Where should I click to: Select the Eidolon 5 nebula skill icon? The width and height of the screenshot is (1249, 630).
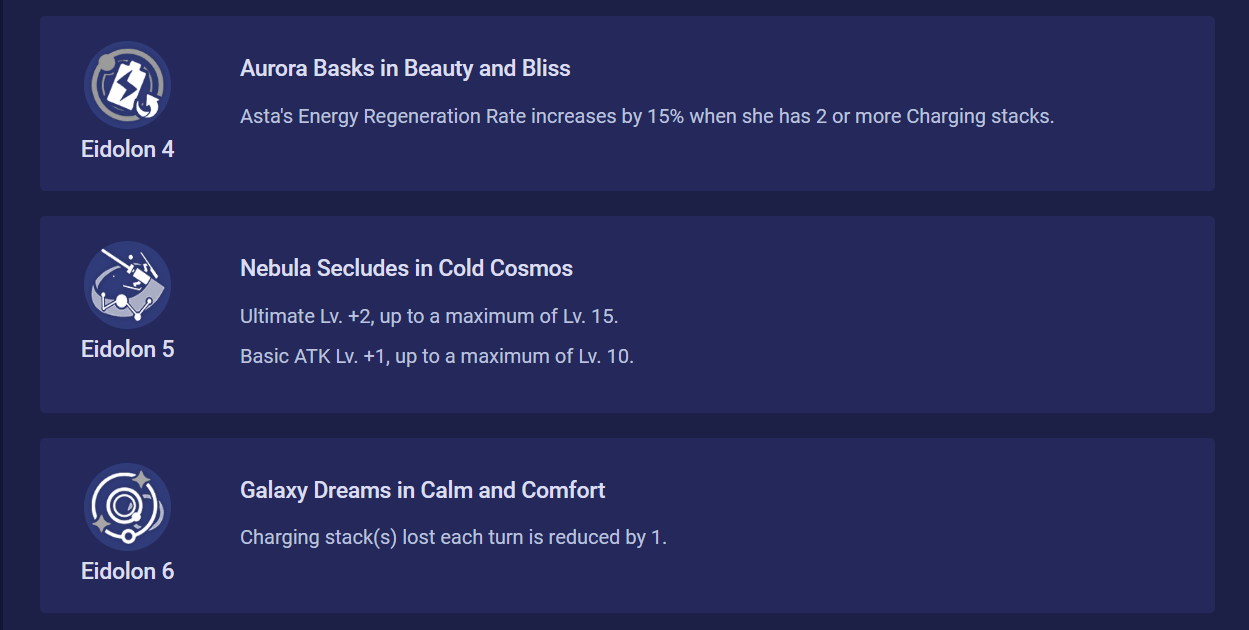click(x=127, y=285)
